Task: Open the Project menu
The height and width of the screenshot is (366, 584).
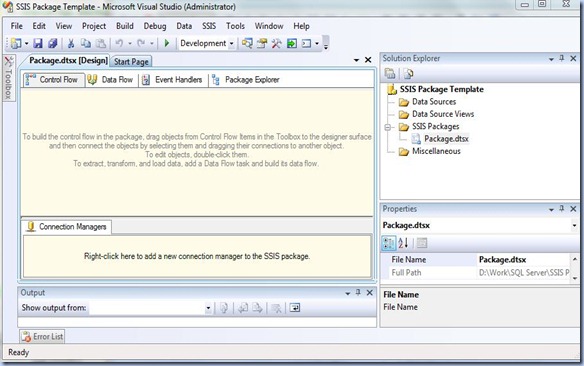Action: pos(94,26)
